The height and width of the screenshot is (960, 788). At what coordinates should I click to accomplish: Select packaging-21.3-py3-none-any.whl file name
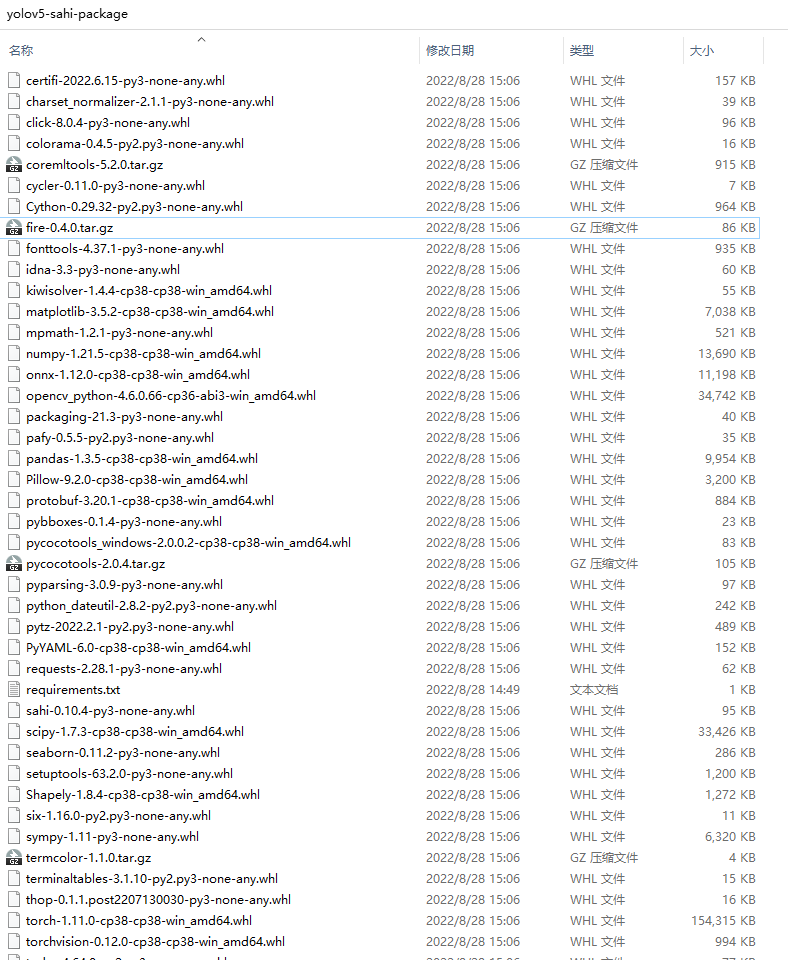pos(124,417)
